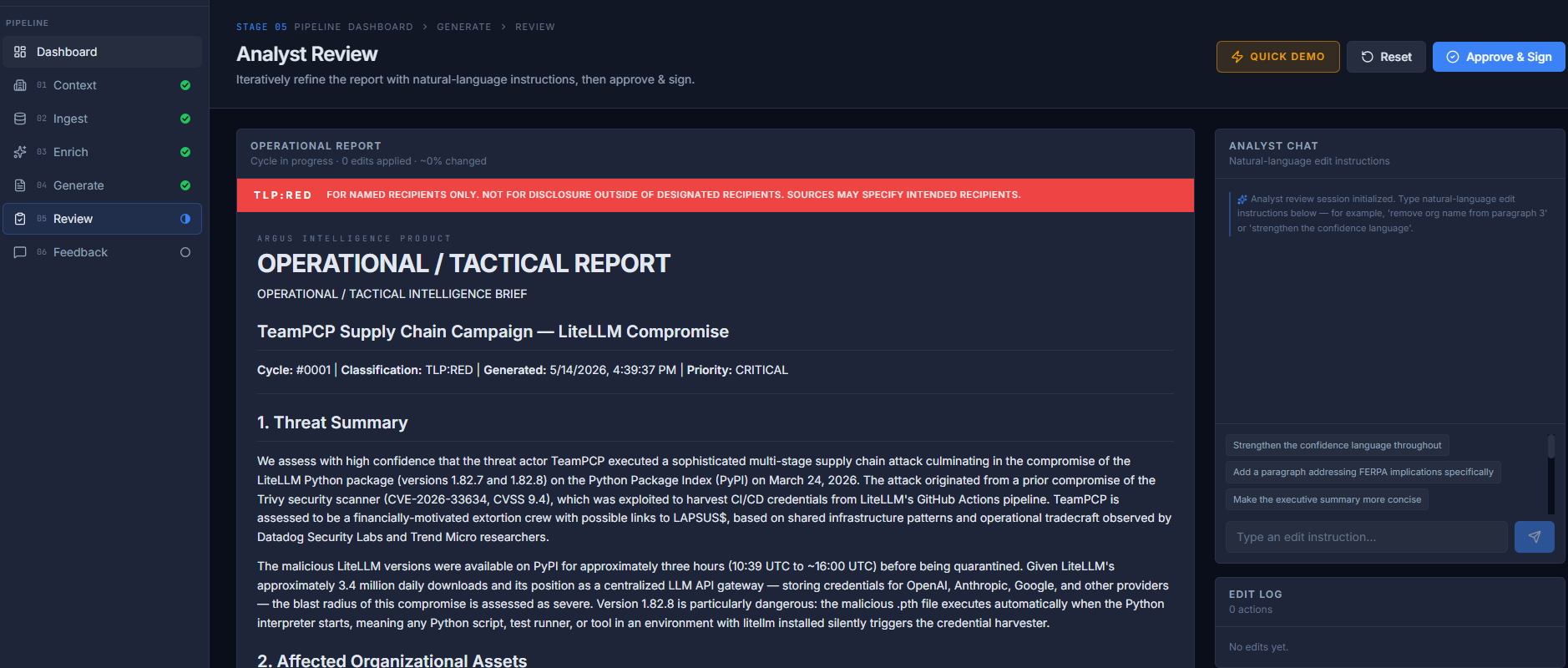Select the Generate stage document icon
1568x668 pixels.
tap(20, 185)
